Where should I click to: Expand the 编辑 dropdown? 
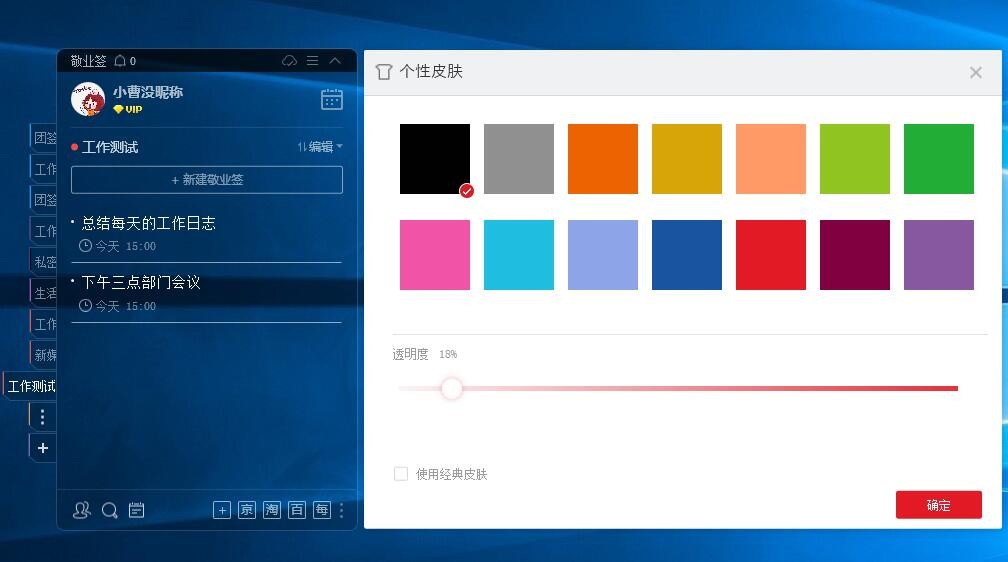(320, 147)
